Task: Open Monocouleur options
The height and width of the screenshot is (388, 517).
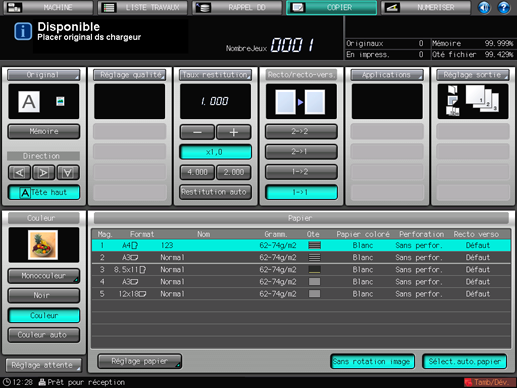Action: pyautogui.click(x=44, y=276)
